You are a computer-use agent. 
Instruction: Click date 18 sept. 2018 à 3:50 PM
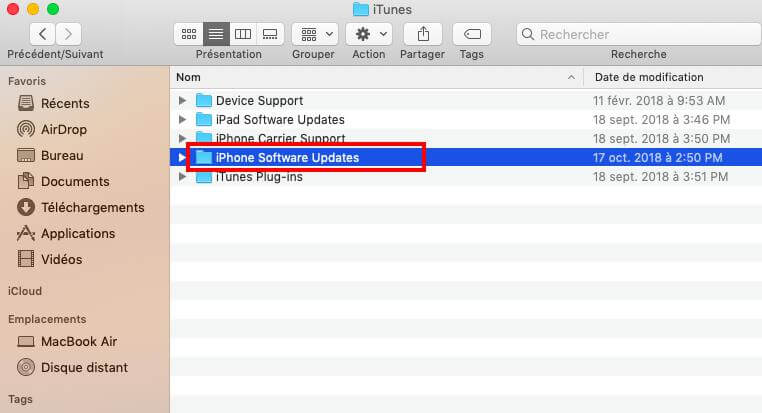pos(661,138)
